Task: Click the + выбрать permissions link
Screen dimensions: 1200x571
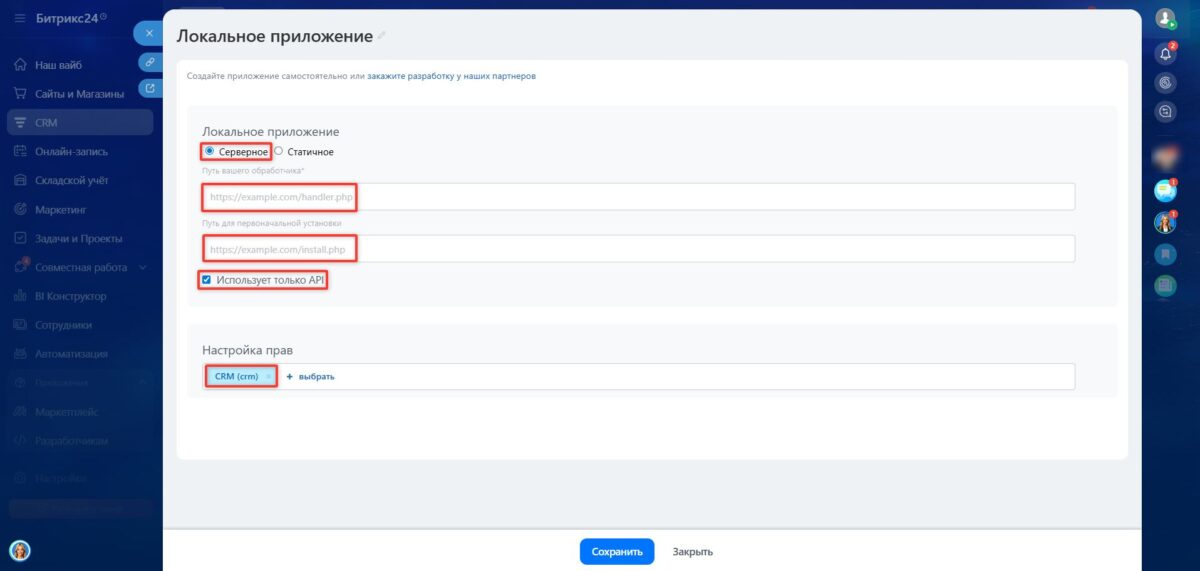Action: 311,376
